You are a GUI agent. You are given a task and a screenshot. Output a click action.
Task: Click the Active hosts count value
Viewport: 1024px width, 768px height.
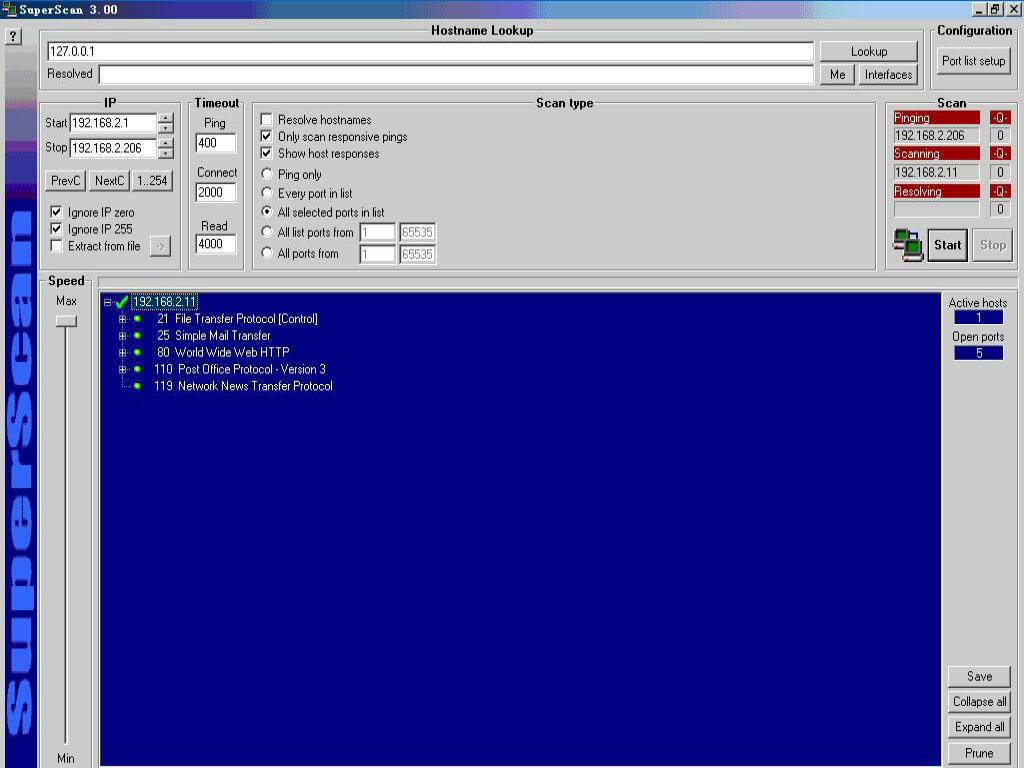(x=978, y=317)
